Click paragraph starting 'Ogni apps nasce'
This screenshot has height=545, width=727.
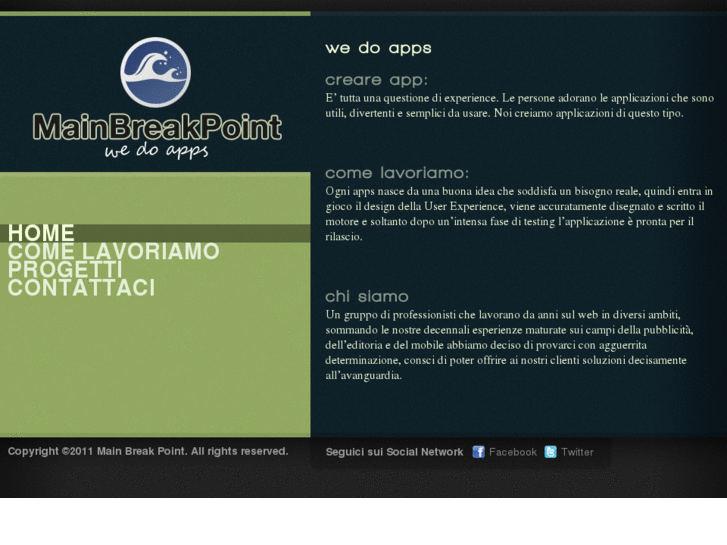[x=519, y=214]
